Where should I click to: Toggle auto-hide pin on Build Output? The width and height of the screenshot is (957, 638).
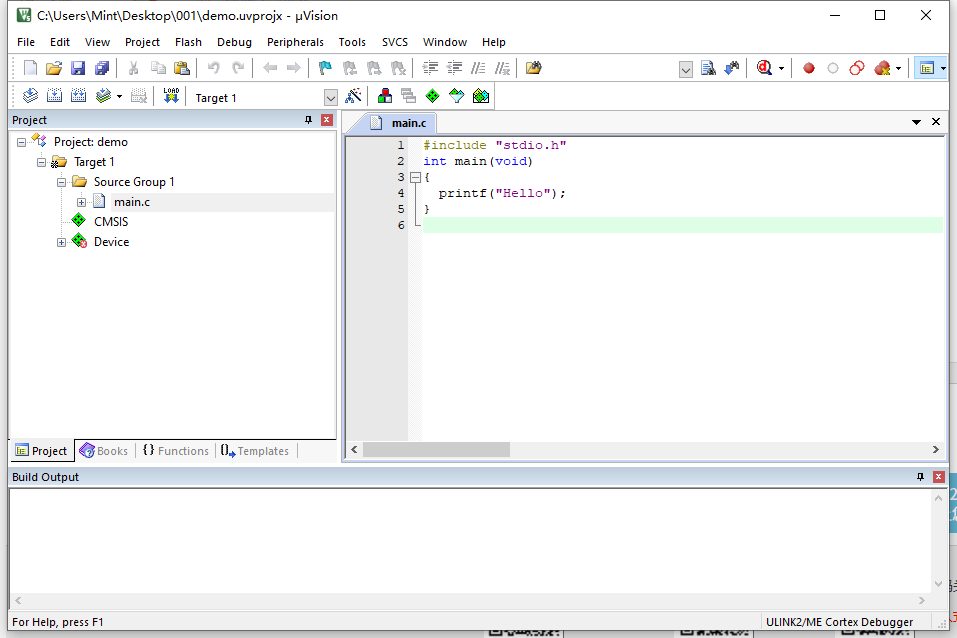(920, 477)
